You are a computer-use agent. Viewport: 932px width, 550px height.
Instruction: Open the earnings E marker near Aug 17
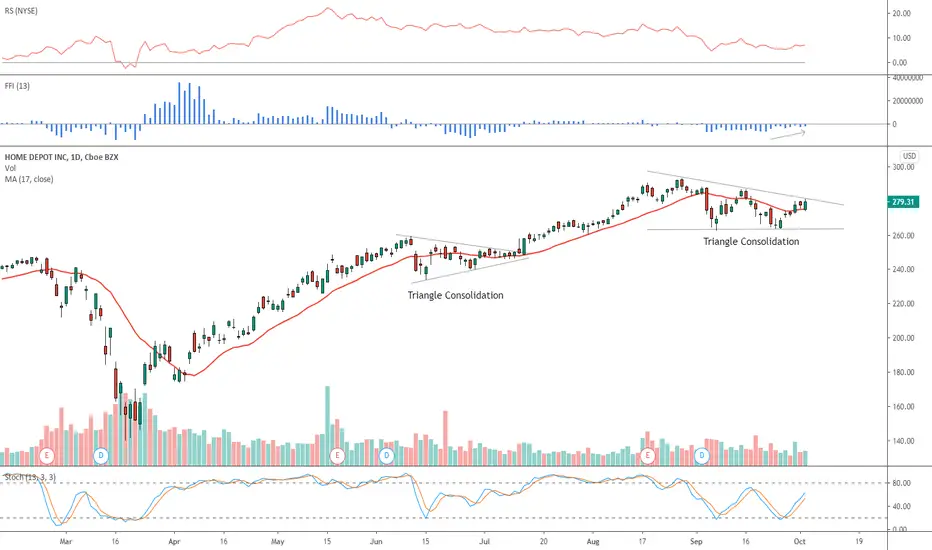[x=647, y=456]
